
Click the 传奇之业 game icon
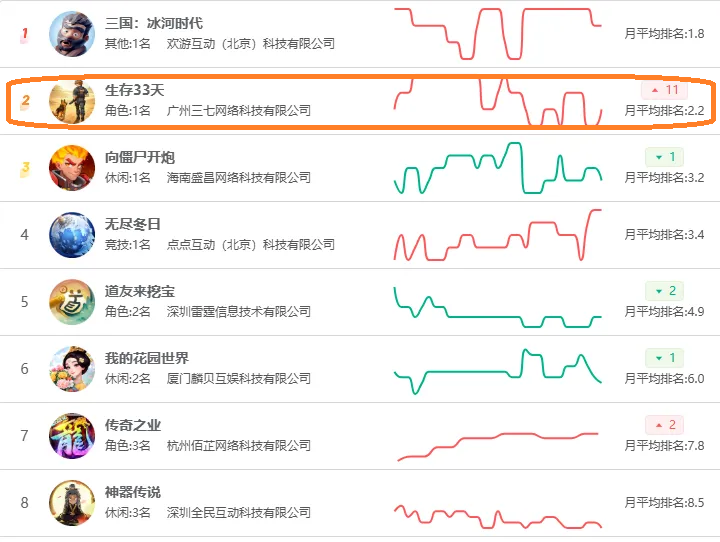click(x=72, y=436)
